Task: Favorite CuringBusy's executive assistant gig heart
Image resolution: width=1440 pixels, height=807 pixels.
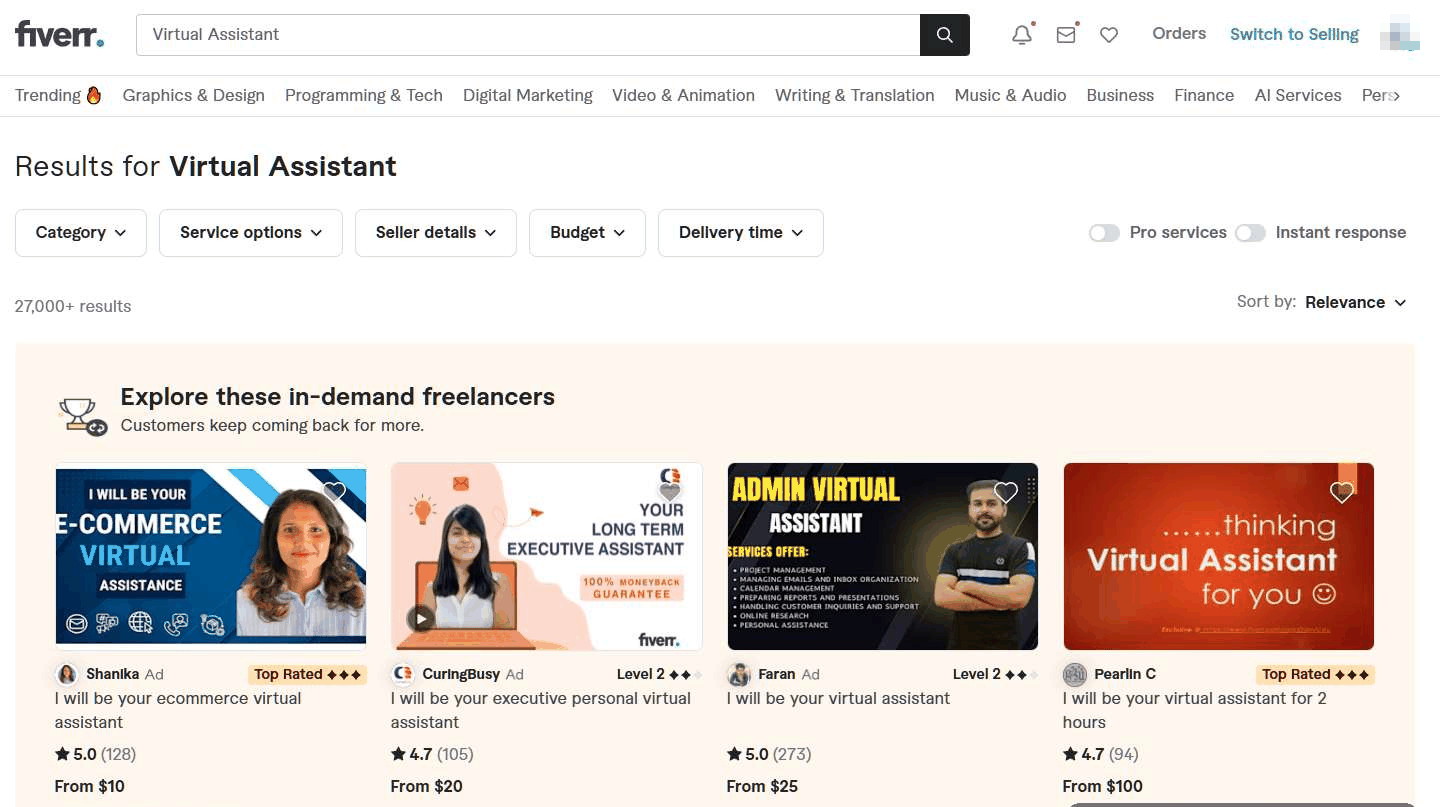Action: coord(671,492)
